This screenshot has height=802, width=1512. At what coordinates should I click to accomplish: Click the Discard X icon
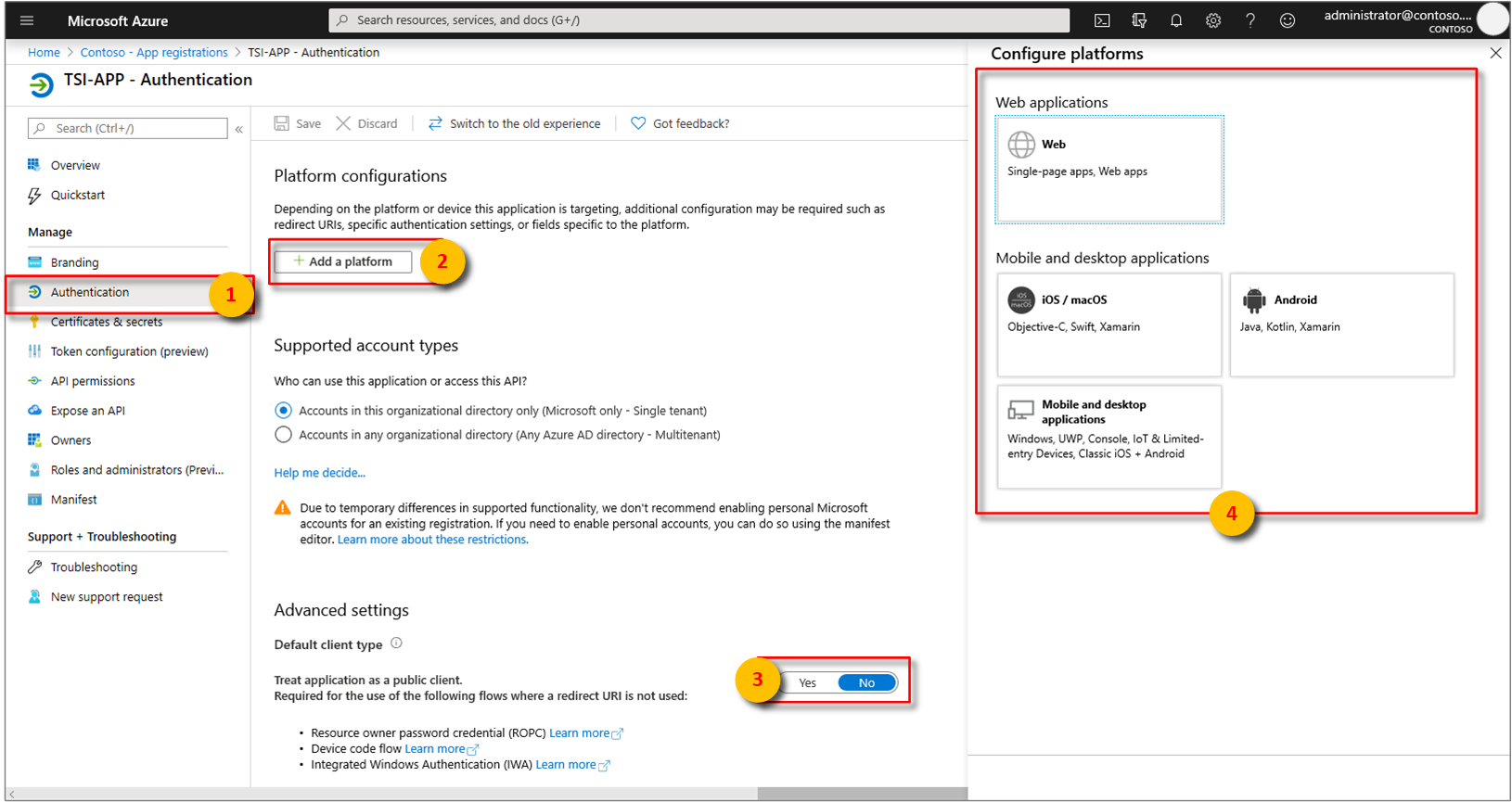[343, 123]
